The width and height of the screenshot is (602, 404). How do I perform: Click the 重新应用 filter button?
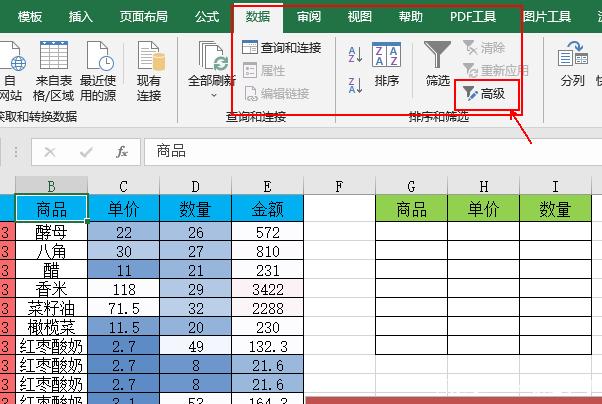[496, 71]
